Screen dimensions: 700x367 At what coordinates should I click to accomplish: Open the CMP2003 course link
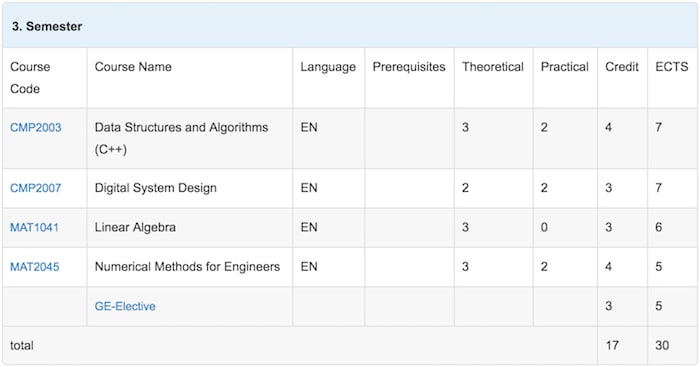click(36, 128)
